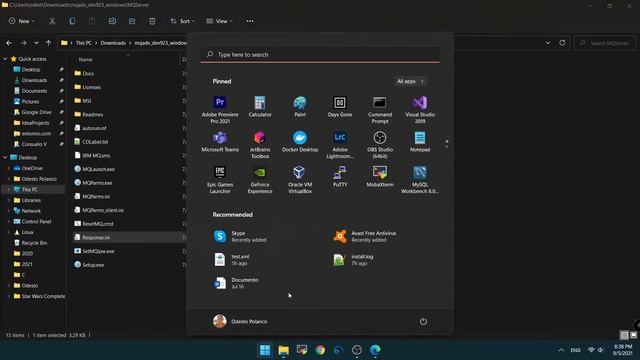This screenshot has width=640, height=360.
Task: Click the power button in Start menu
Action: 423,321
